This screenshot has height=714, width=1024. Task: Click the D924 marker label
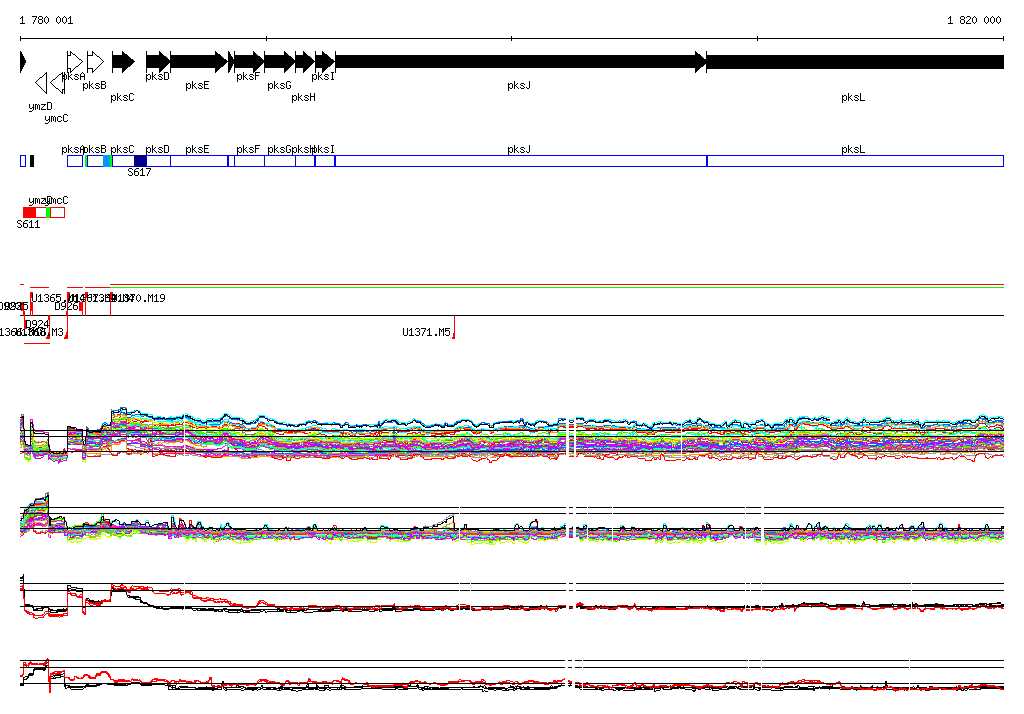click(x=37, y=324)
